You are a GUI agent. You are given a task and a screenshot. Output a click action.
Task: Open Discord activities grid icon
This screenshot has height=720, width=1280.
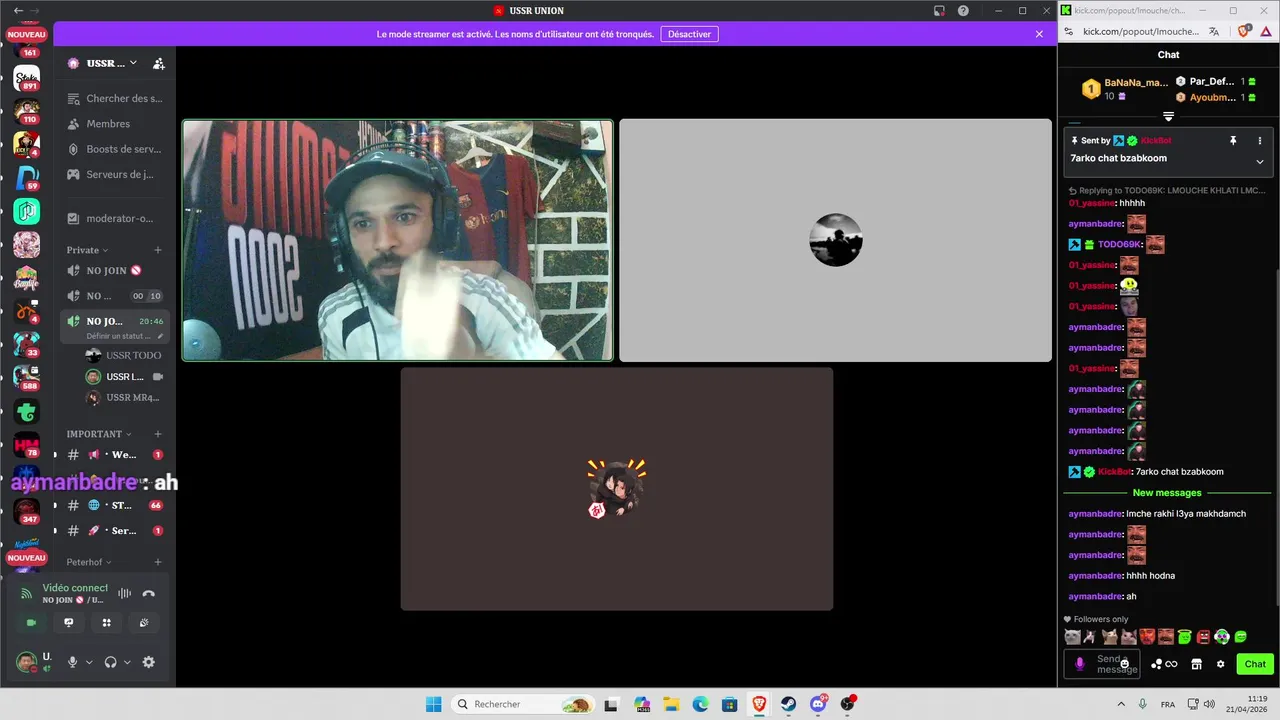pyautogui.click(x=107, y=622)
